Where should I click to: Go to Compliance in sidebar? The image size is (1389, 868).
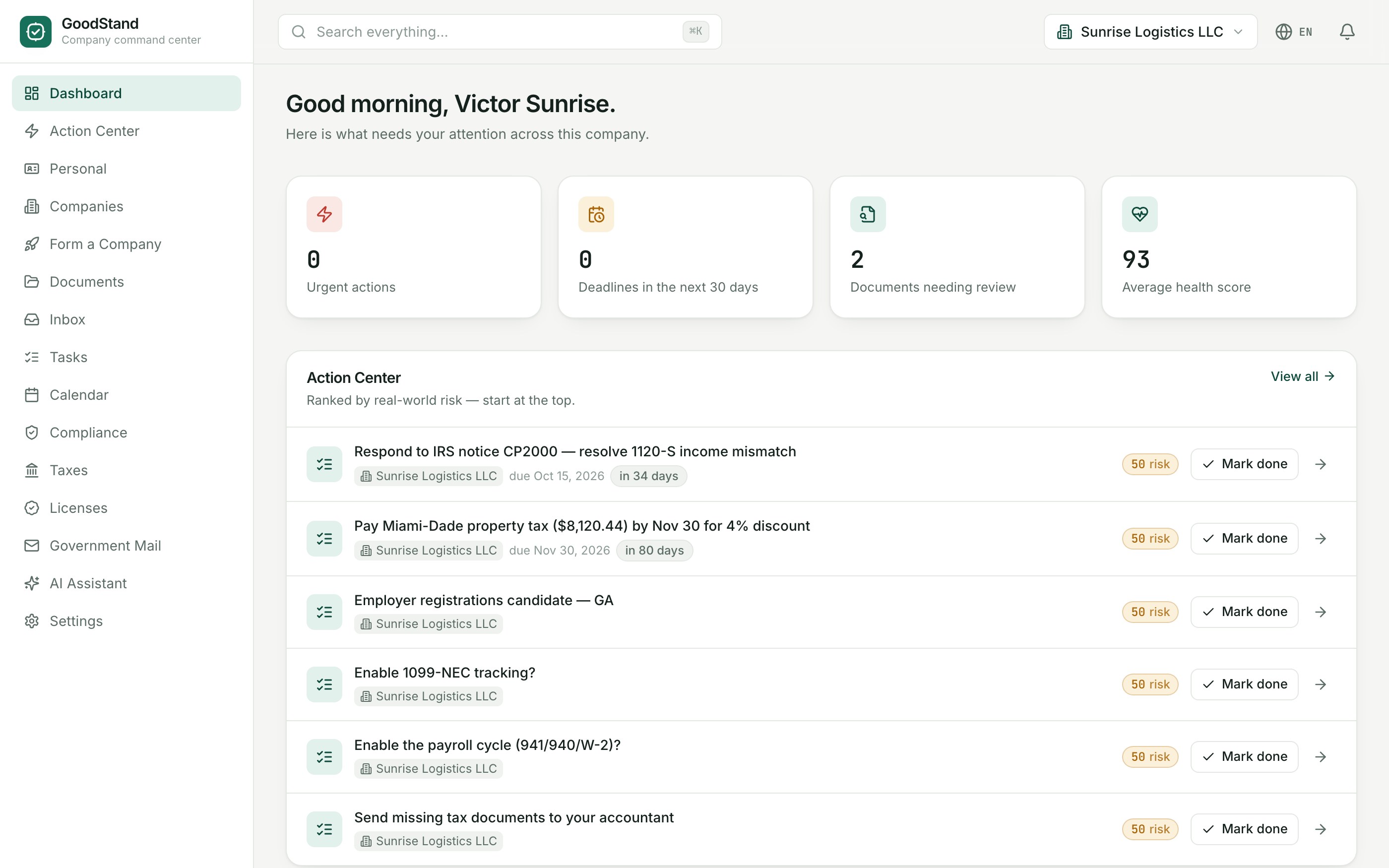[126, 433]
